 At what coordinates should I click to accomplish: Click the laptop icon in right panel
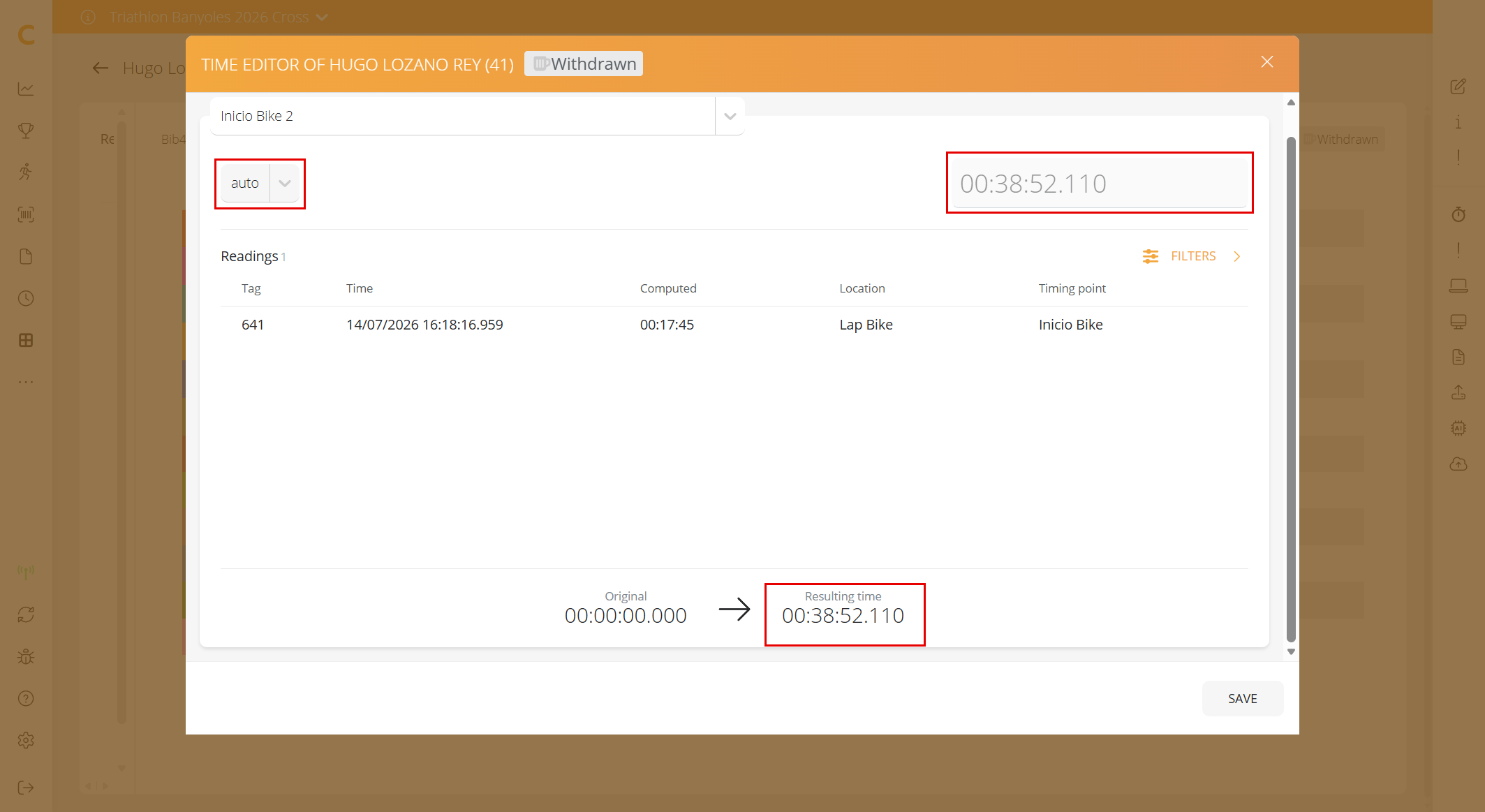tap(1458, 286)
